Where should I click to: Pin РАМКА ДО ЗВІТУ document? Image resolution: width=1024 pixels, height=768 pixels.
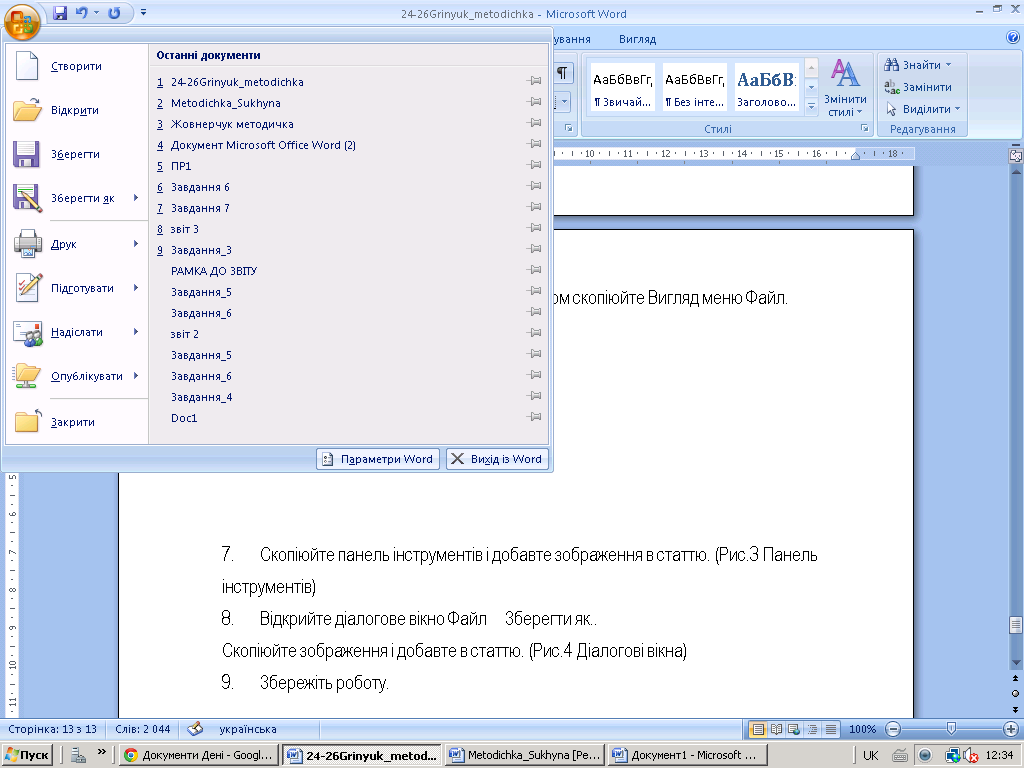click(x=535, y=270)
